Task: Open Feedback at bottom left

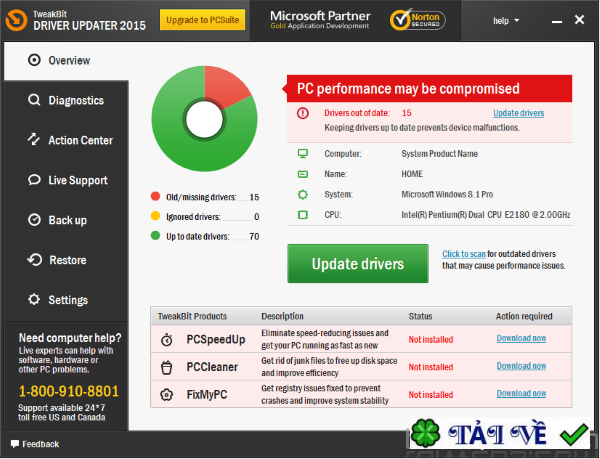Action: click(x=35, y=444)
